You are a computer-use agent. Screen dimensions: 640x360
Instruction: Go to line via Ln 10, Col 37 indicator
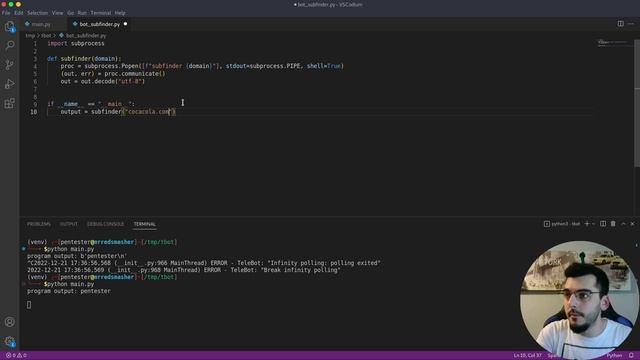(527, 356)
